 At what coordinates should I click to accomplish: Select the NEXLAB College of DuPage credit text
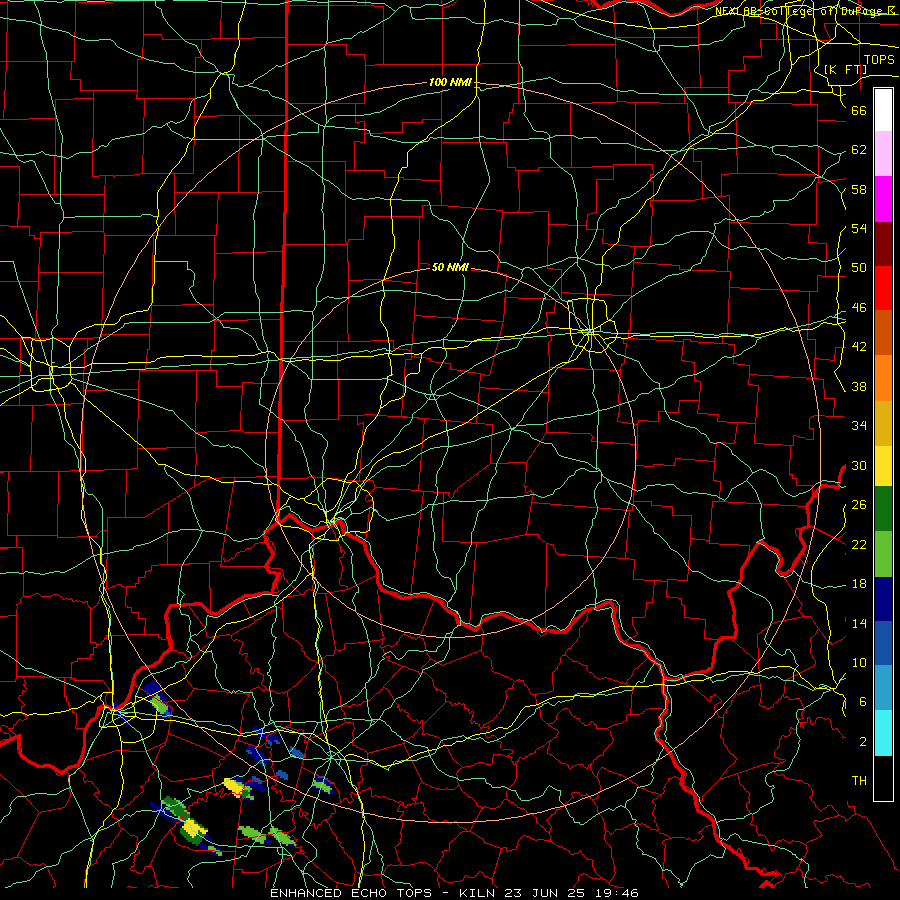click(x=806, y=11)
